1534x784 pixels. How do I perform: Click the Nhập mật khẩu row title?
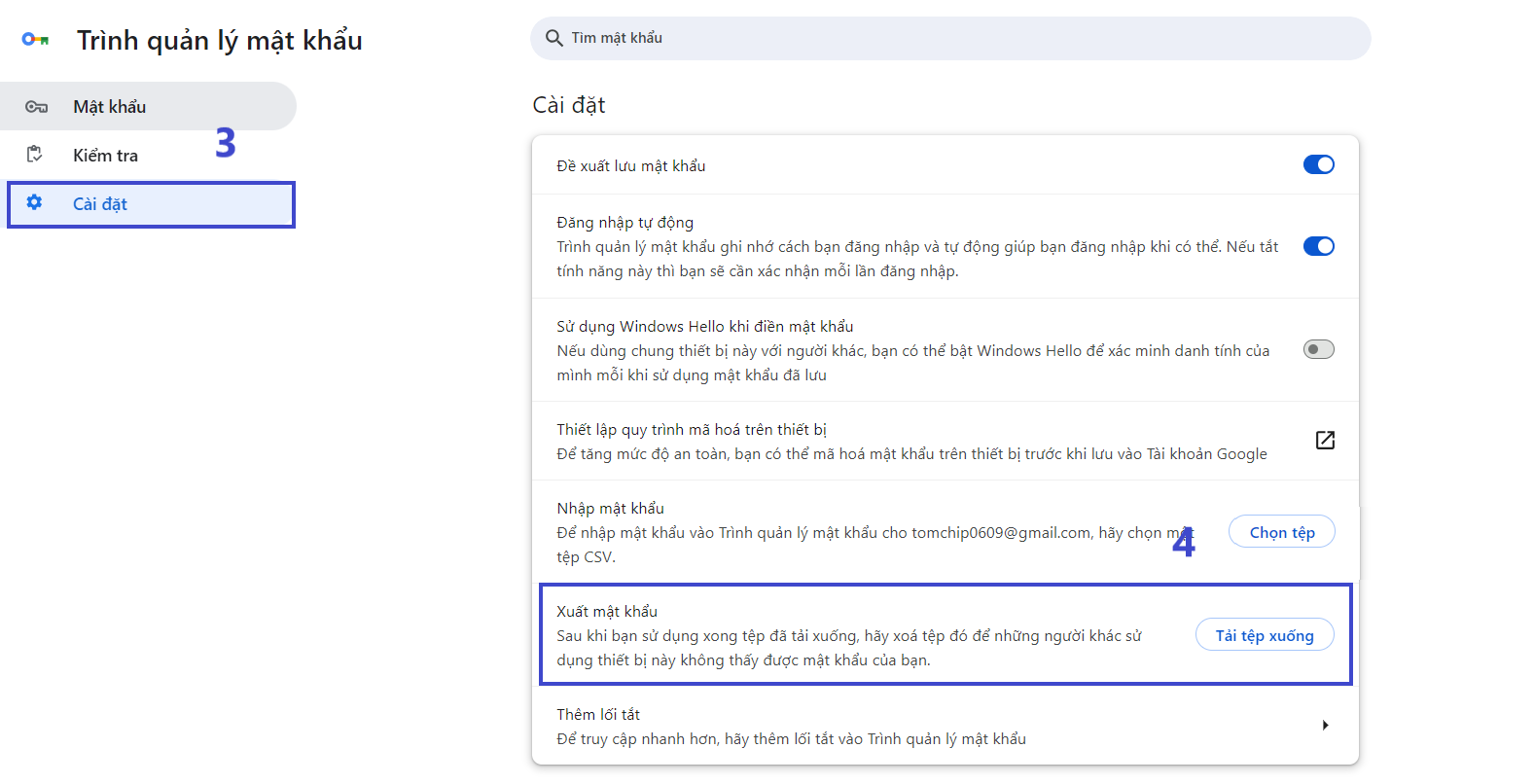pyautogui.click(x=611, y=508)
